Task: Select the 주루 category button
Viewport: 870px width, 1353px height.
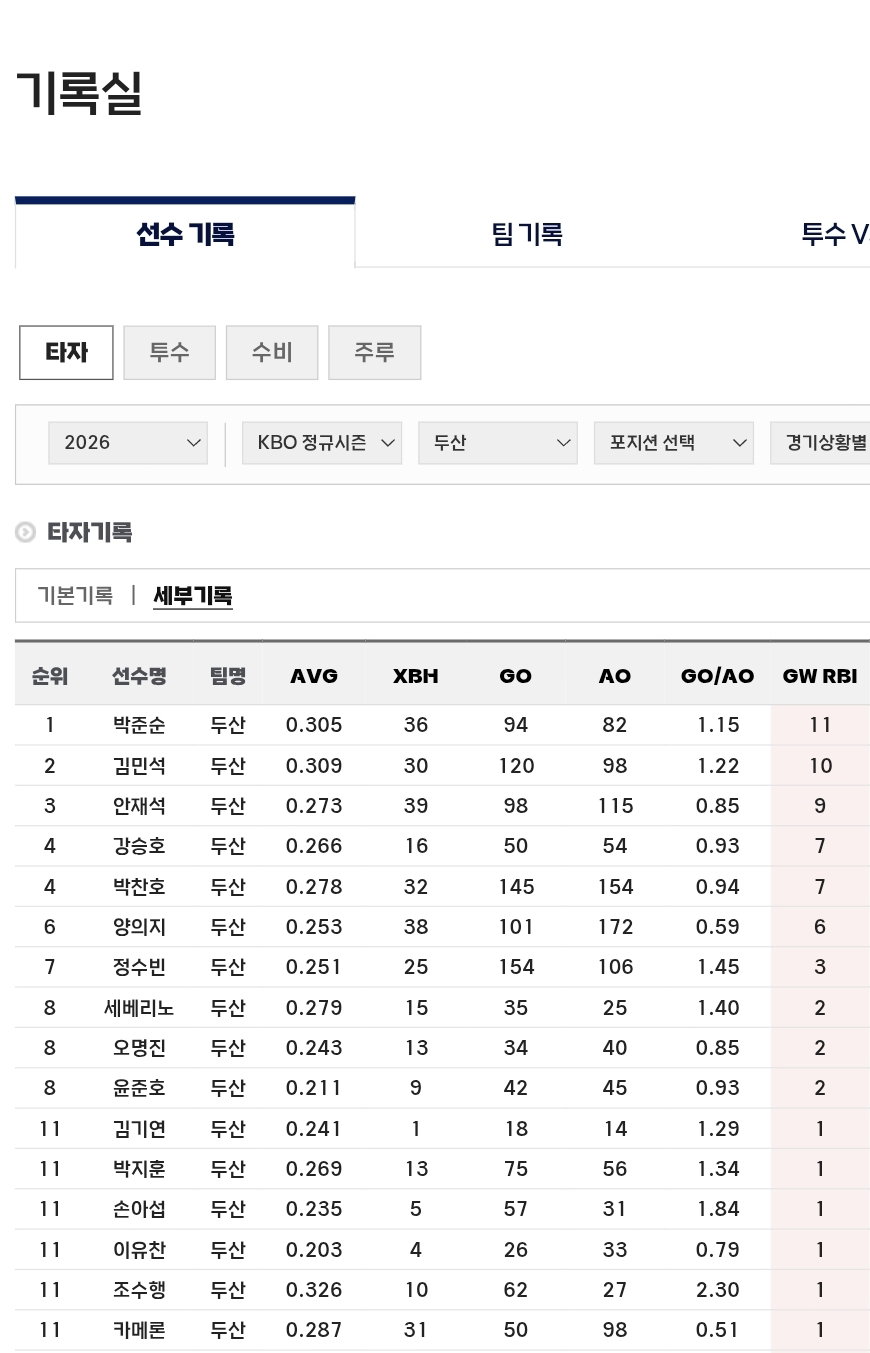Action: click(374, 352)
